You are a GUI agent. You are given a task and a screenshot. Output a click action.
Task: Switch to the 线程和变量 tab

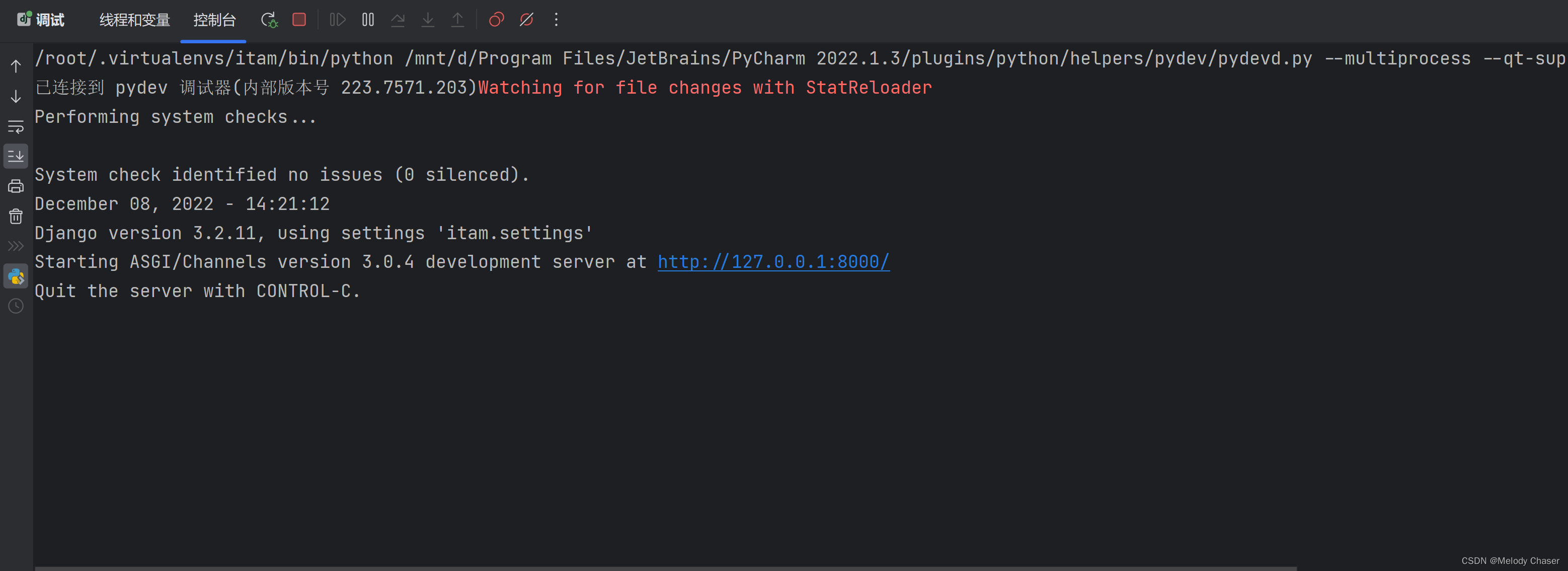click(x=134, y=20)
